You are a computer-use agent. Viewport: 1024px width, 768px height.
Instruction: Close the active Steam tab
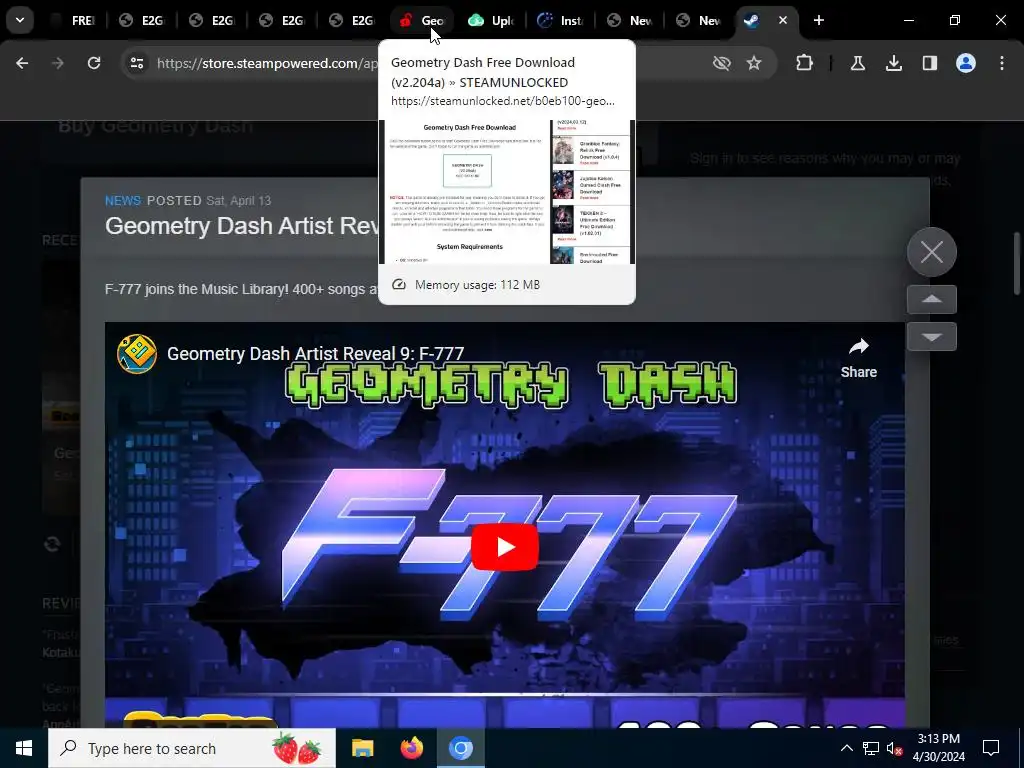coord(783,20)
